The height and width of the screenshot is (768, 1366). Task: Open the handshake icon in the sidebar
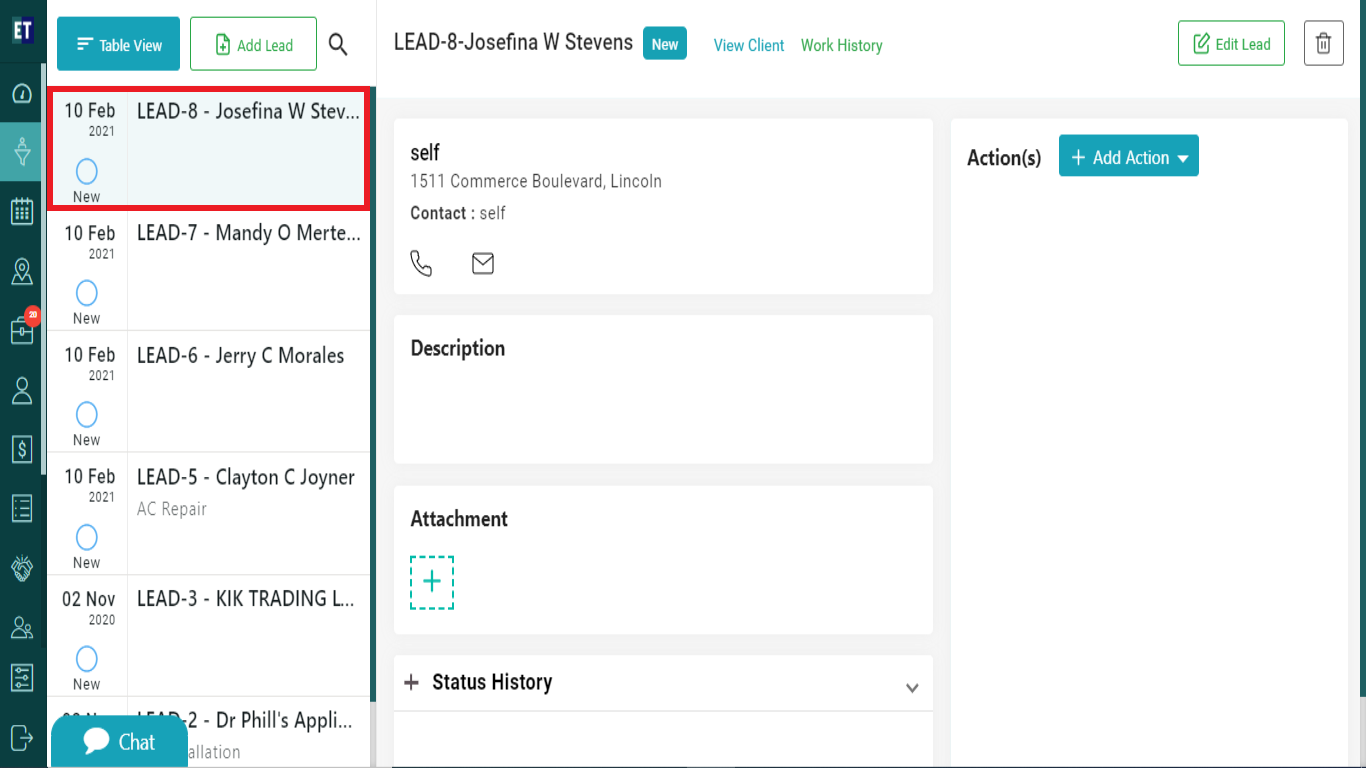click(22, 568)
